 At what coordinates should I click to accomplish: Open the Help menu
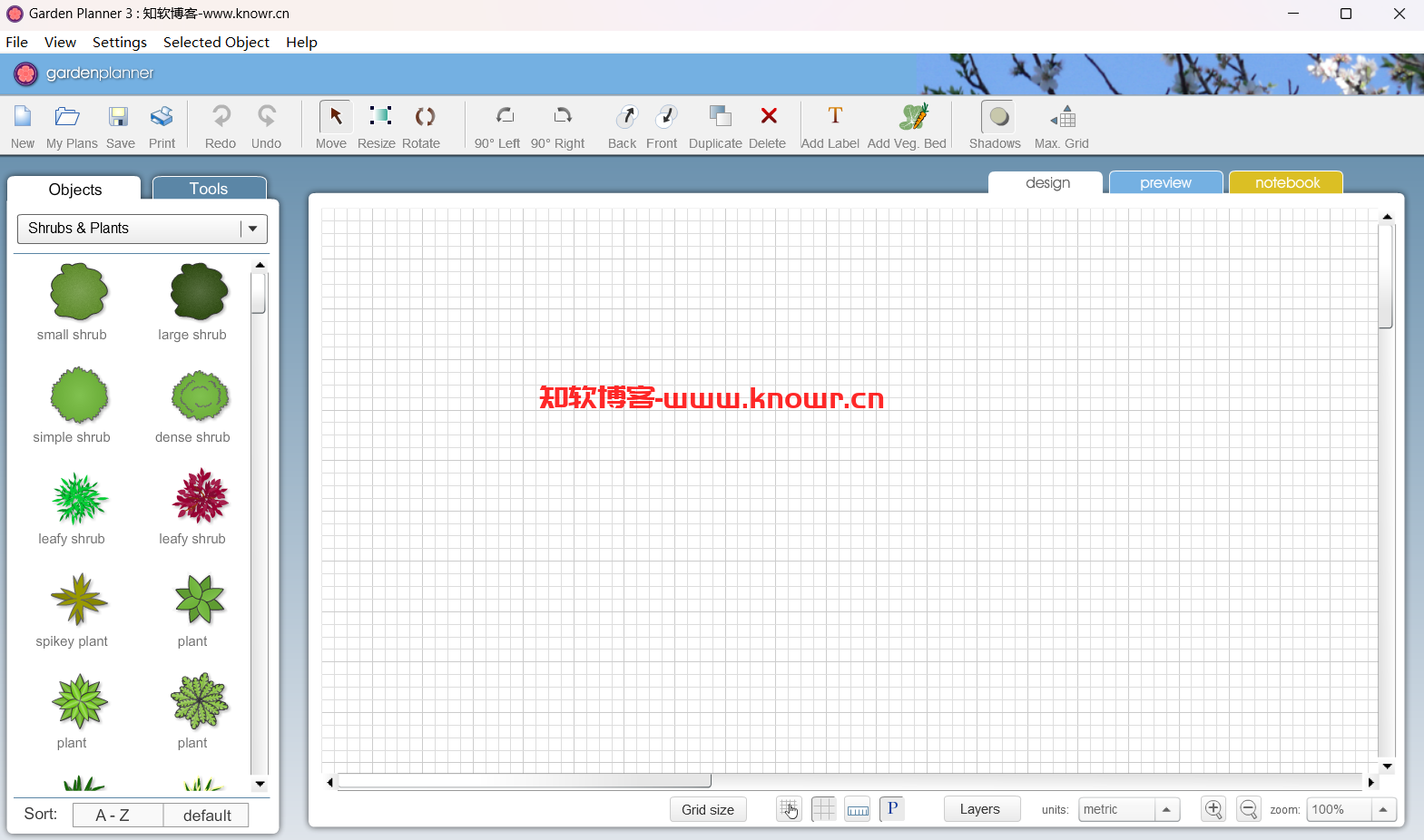click(301, 43)
